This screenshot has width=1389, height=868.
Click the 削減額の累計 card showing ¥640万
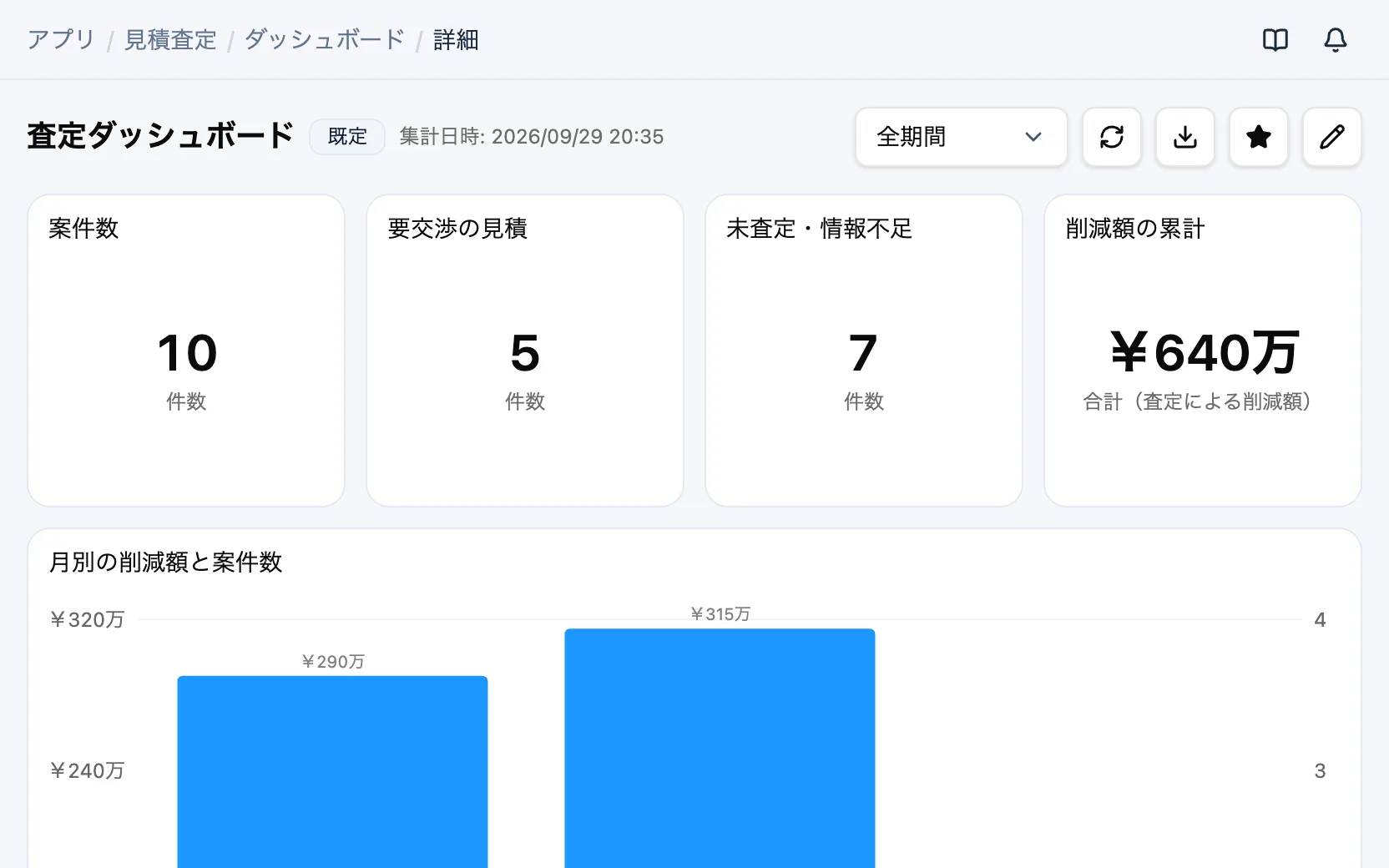coord(1203,351)
